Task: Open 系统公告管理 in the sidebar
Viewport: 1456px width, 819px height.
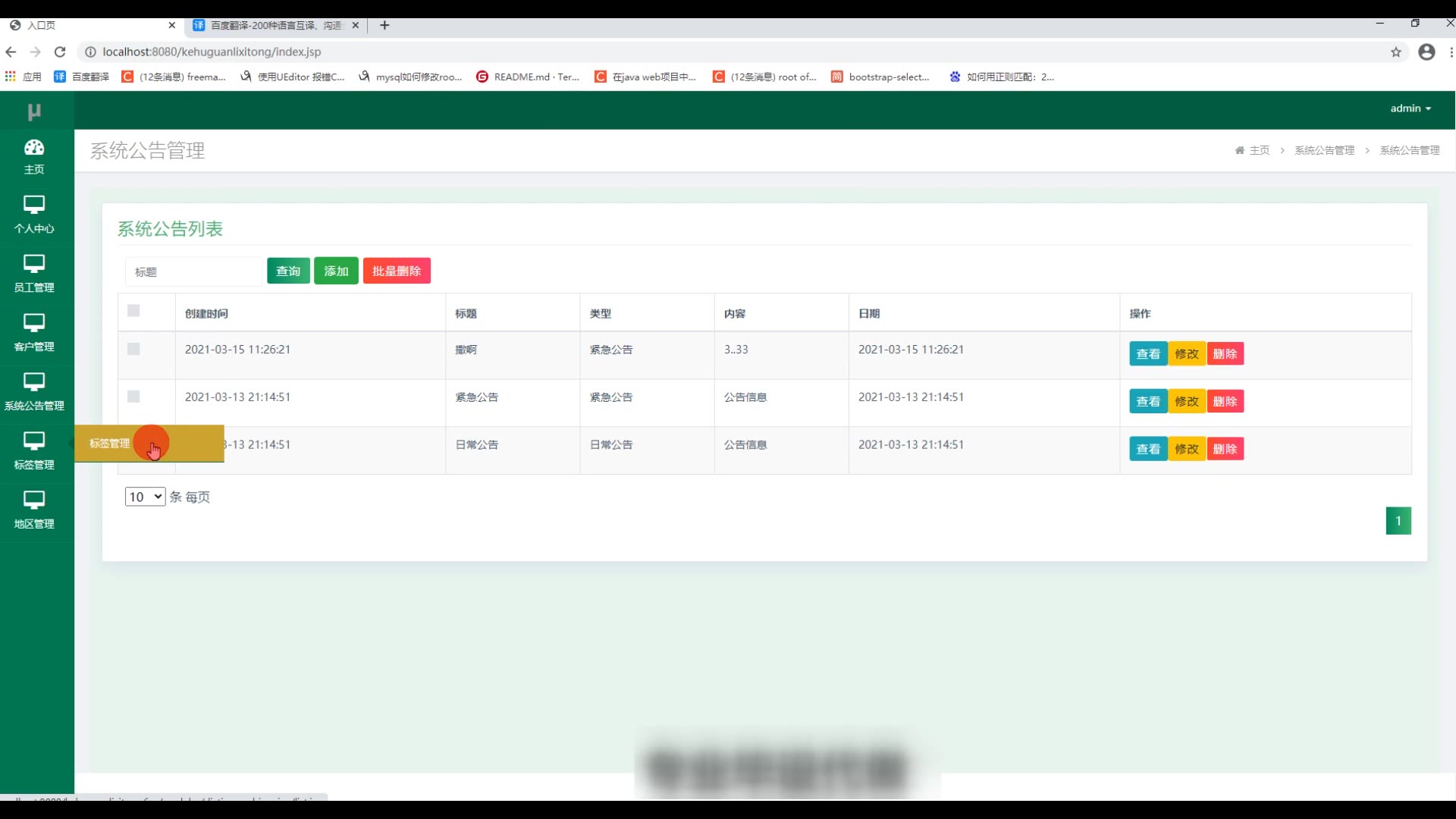Action: 34,392
